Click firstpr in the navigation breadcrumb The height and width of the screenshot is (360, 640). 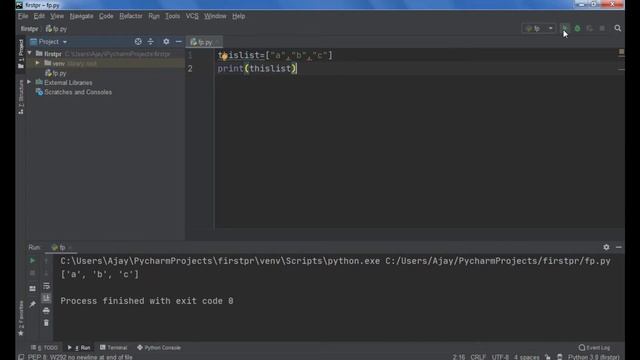point(29,29)
